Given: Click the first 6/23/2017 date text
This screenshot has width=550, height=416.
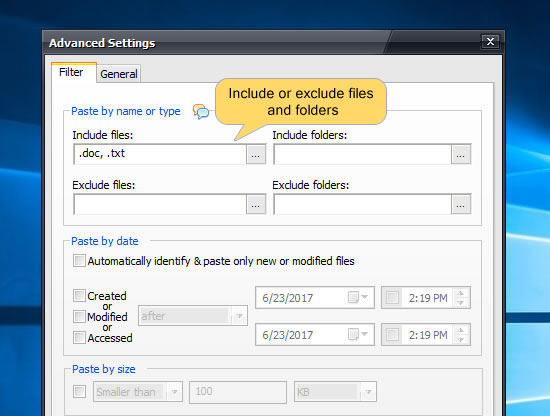Looking at the screenshot, I should [x=288, y=298].
